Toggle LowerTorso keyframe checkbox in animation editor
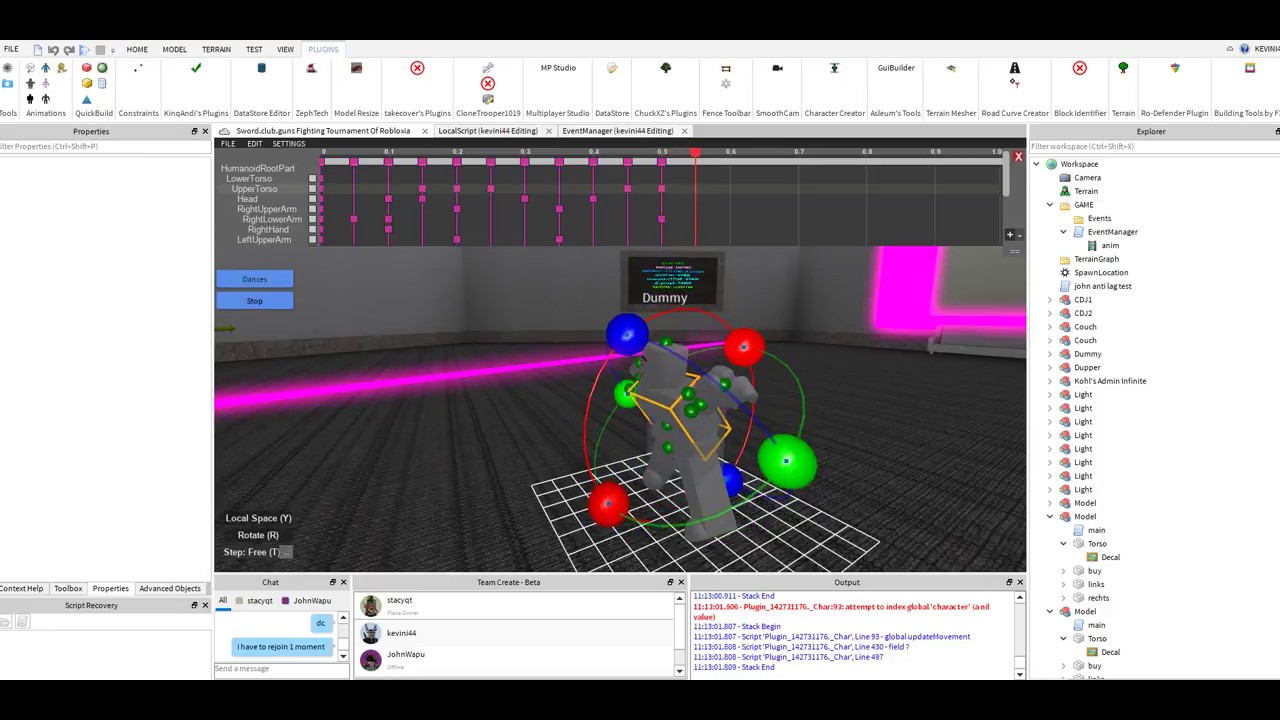 click(x=313, y=179)
